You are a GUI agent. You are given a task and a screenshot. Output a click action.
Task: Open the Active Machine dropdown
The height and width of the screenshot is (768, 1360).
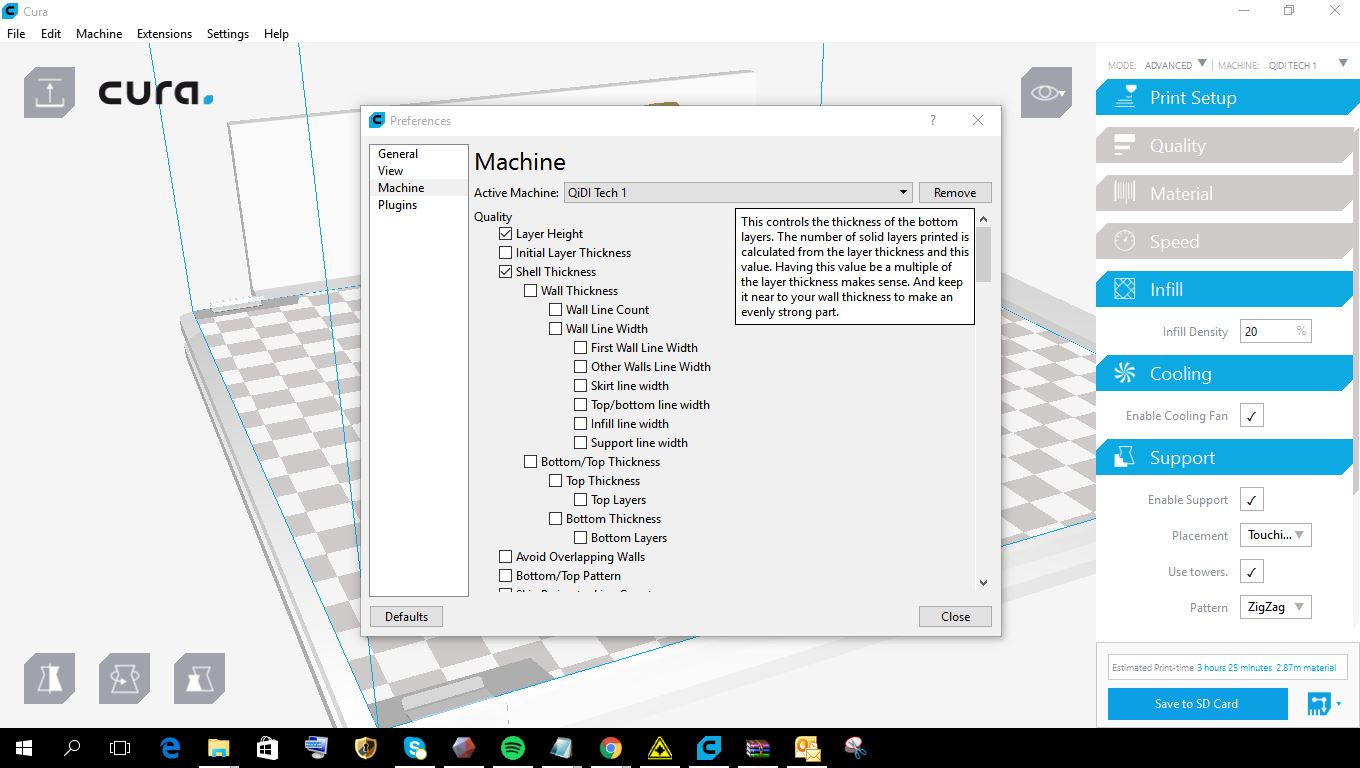pyautogui.click(x=738, y=192)
